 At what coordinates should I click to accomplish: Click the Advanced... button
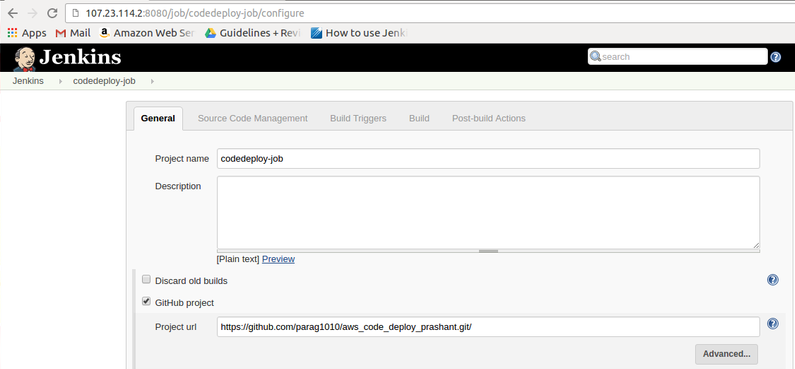pyautogui.click(x=726, y=354)
